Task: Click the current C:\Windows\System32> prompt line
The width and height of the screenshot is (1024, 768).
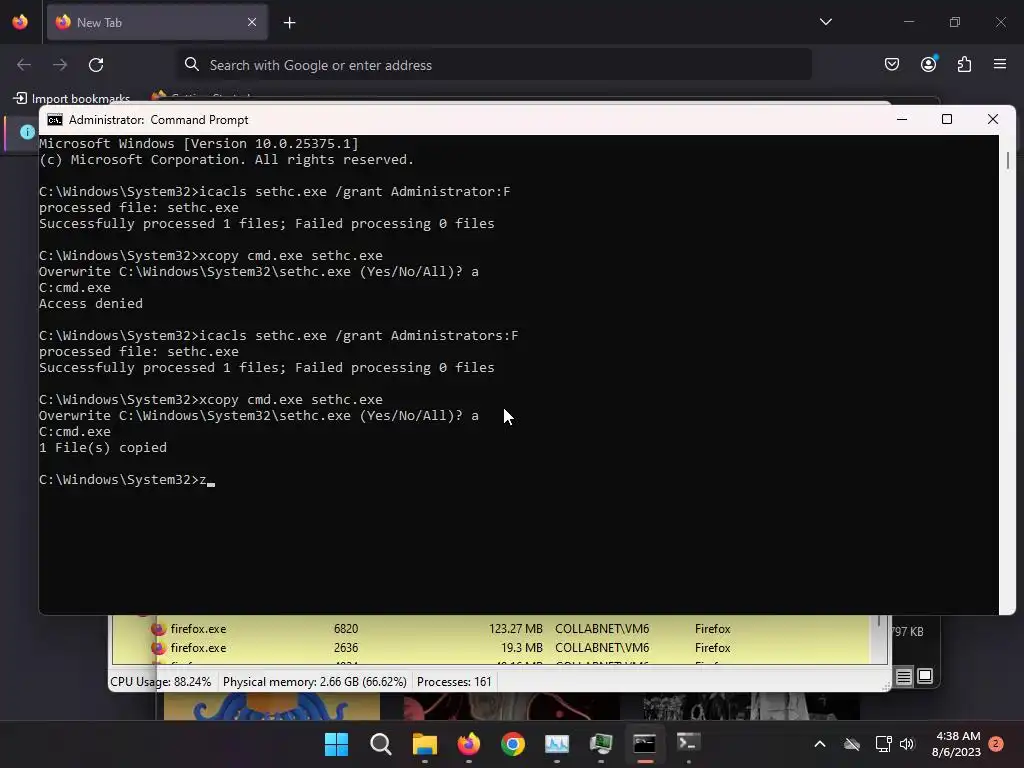Action: (x=127, y=480)
